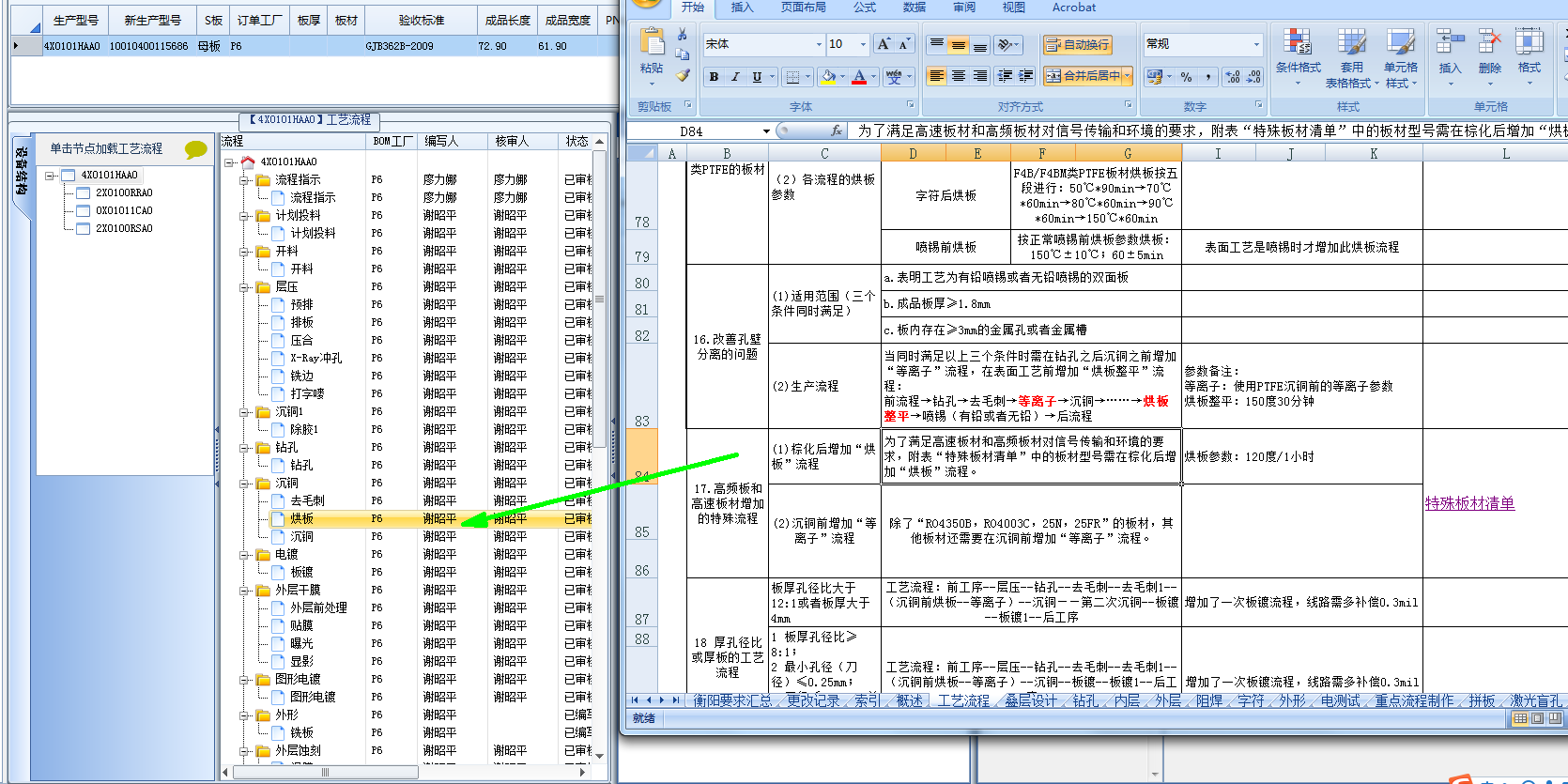Click Merge and Center (合并后居中)
The height and width of the screenshot is (784, 1568).
1083,76
